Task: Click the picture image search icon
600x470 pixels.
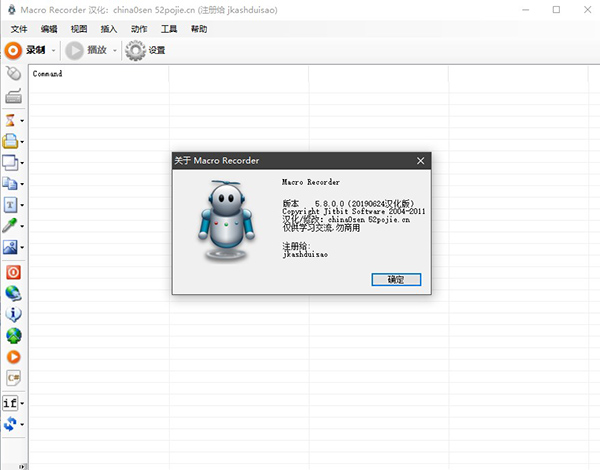Action: click(x=10, y=247)
